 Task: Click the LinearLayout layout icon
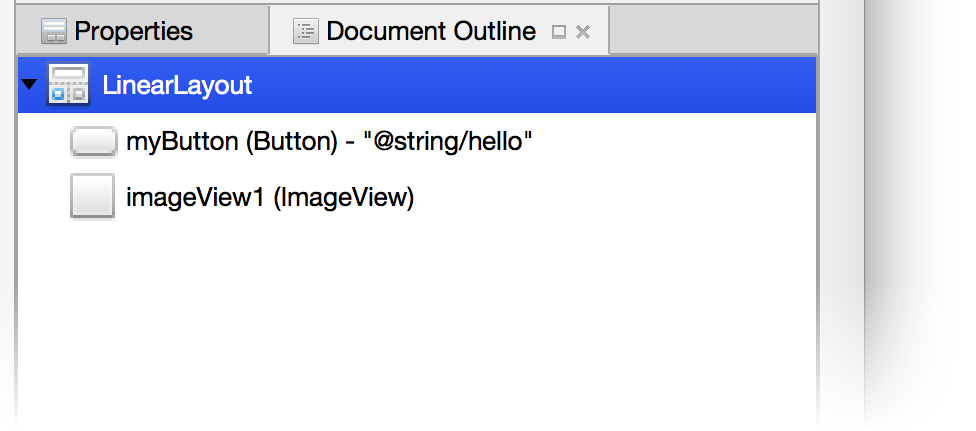coord(68,85)
